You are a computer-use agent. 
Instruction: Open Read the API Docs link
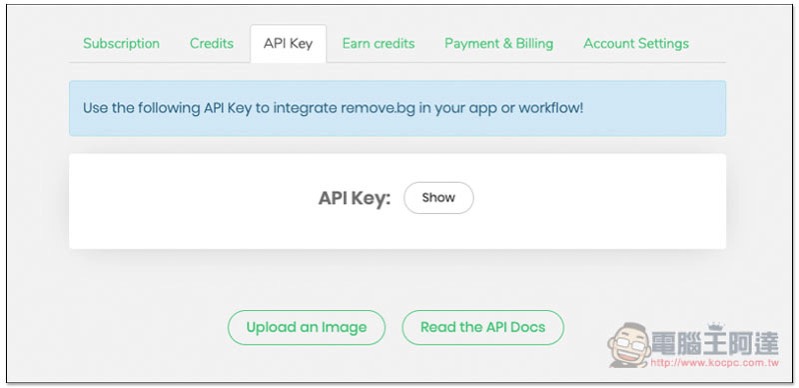coord(483,327)
